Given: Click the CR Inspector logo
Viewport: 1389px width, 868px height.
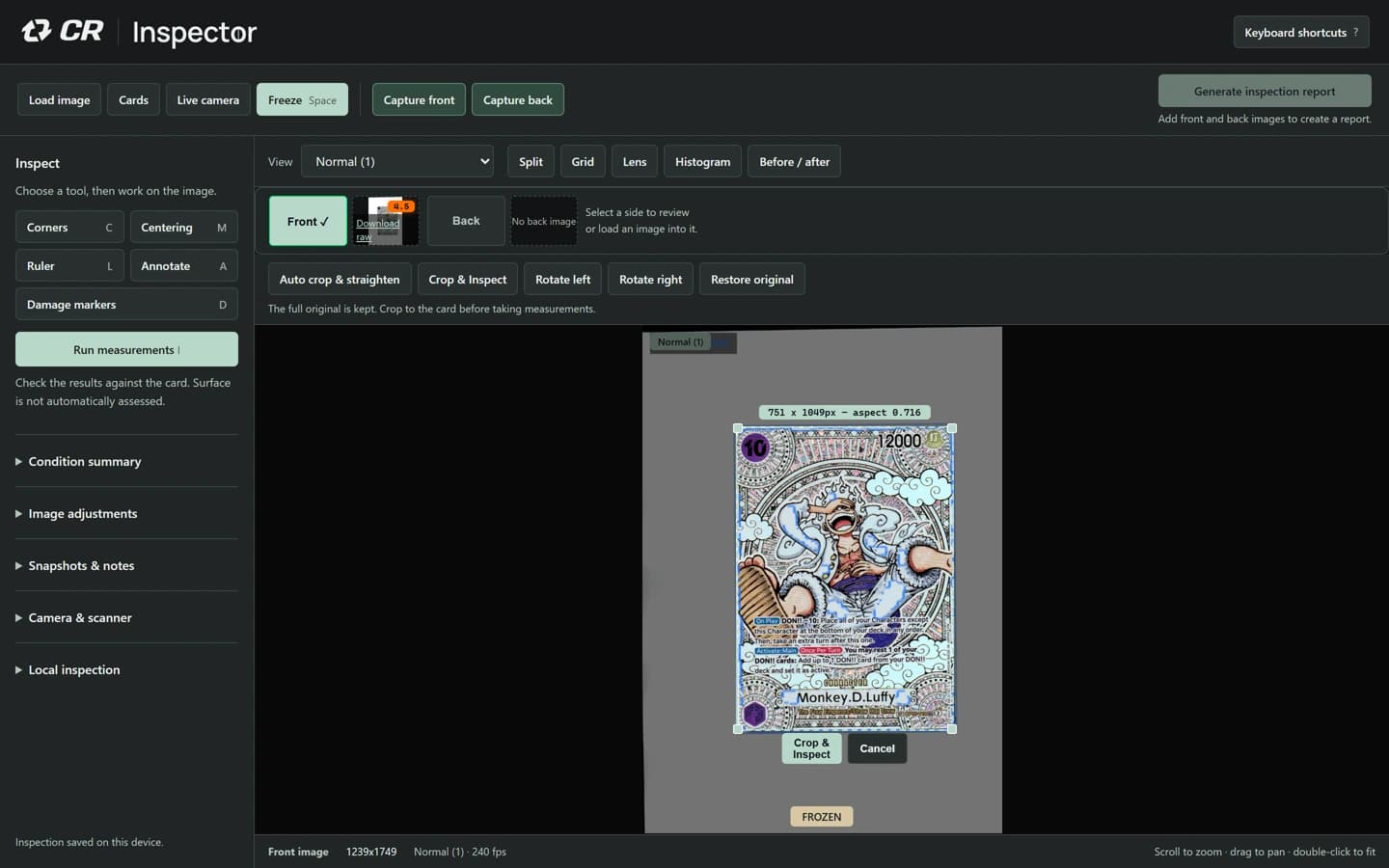Looking at the screenshot, I should tap(139, 32).
